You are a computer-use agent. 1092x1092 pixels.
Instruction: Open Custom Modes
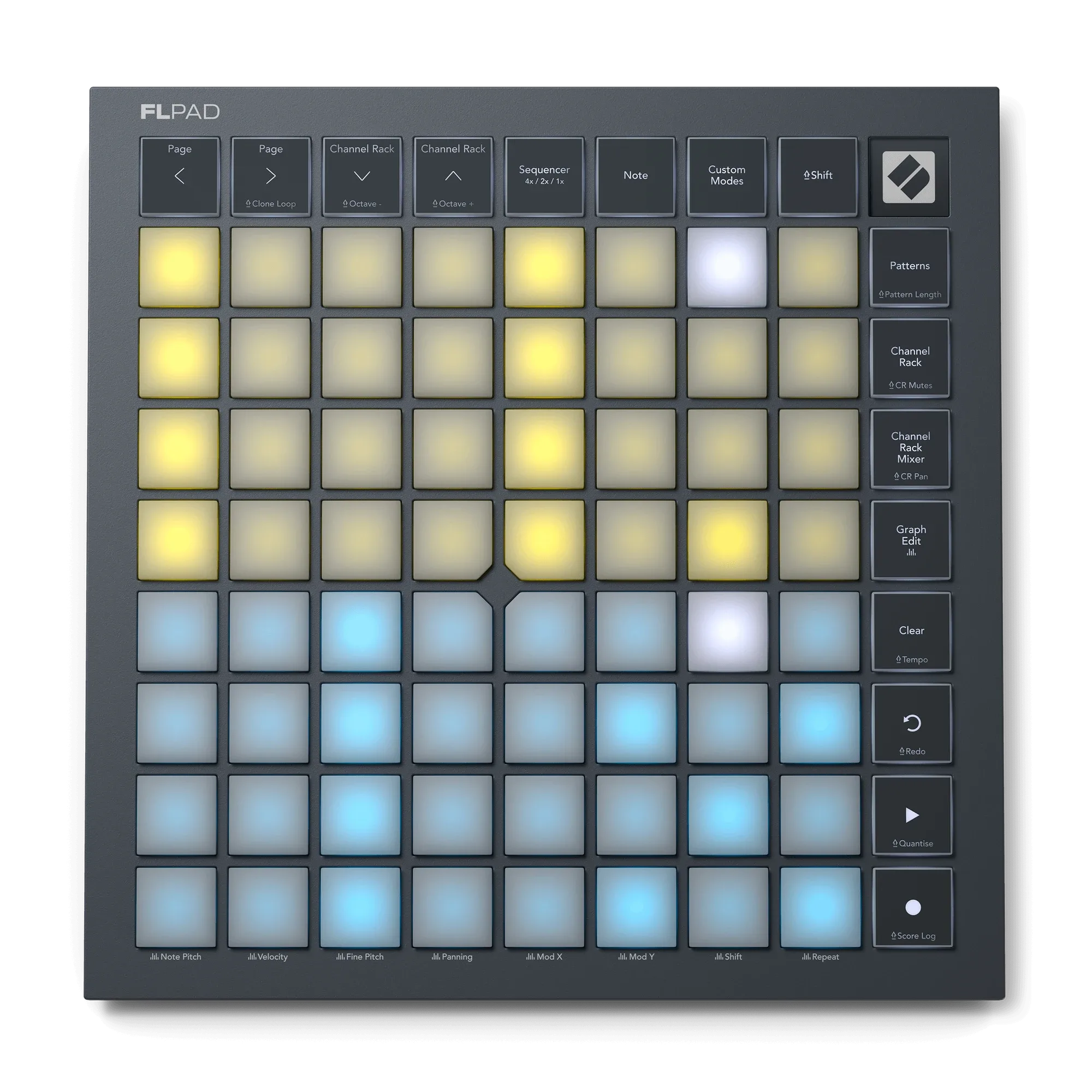(727, 176)
